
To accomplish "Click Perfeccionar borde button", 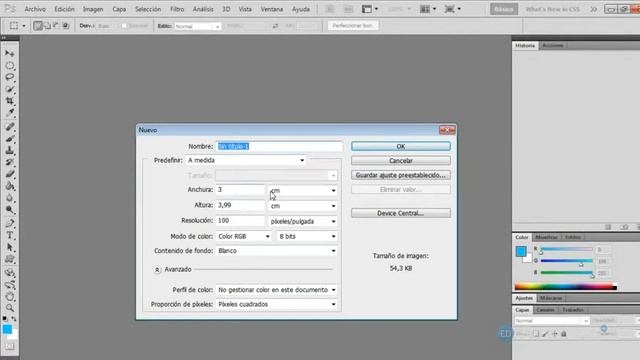I will click(353, 26).
